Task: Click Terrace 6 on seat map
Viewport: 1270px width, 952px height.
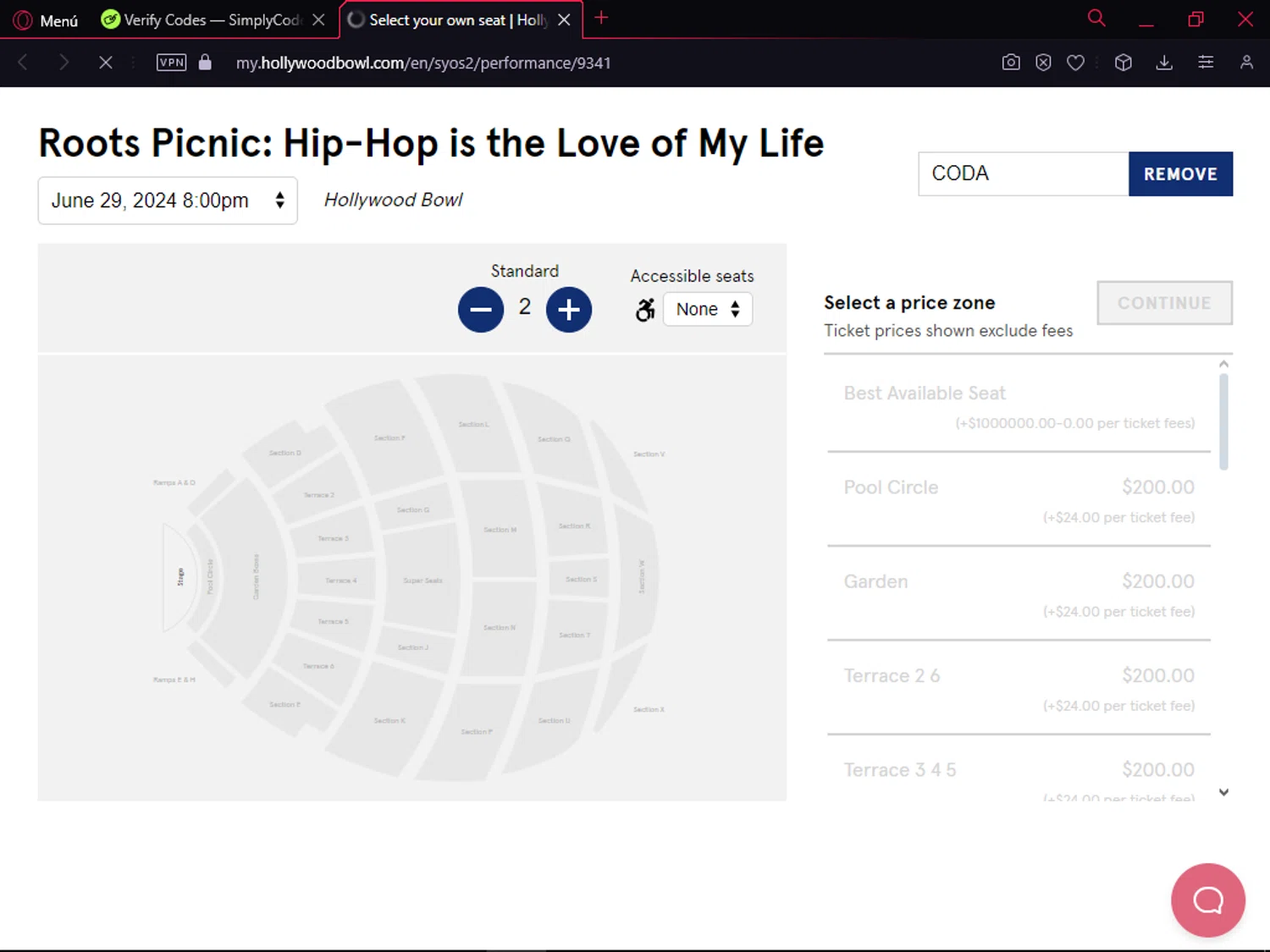Action: (x=318, y=666)
